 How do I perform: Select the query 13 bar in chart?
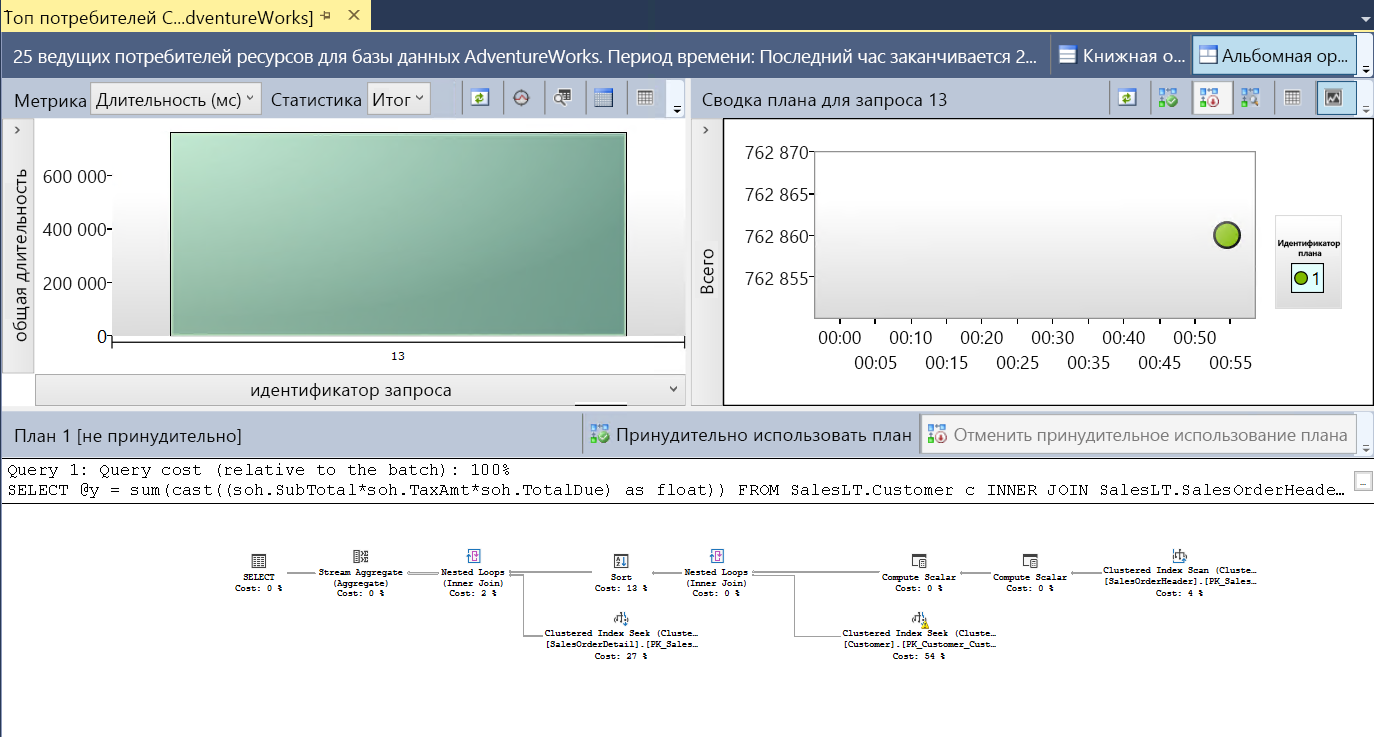coord(398,234)
